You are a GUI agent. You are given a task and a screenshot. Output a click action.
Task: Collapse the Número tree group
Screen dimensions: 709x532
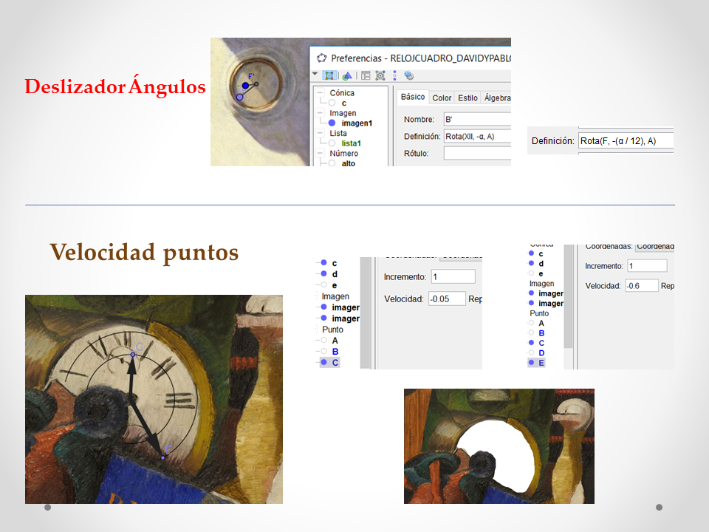tap(320, 153)
